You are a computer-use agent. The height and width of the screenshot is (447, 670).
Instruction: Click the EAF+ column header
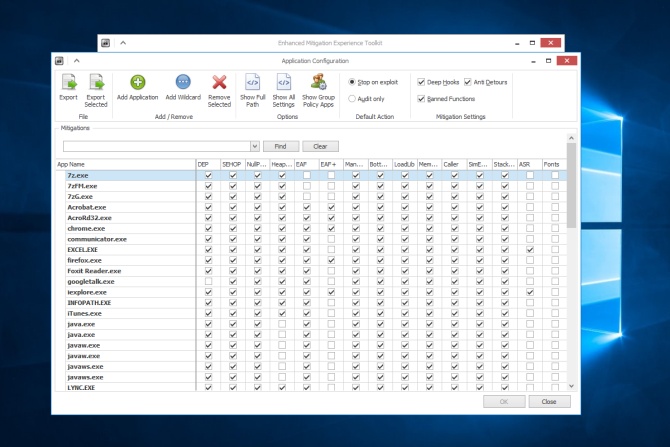331,165
